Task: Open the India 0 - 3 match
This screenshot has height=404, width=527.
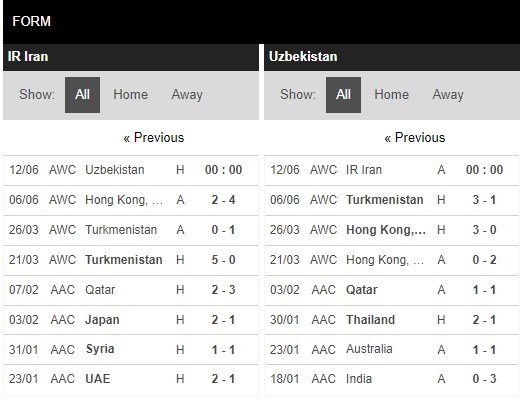Action: 392,379
